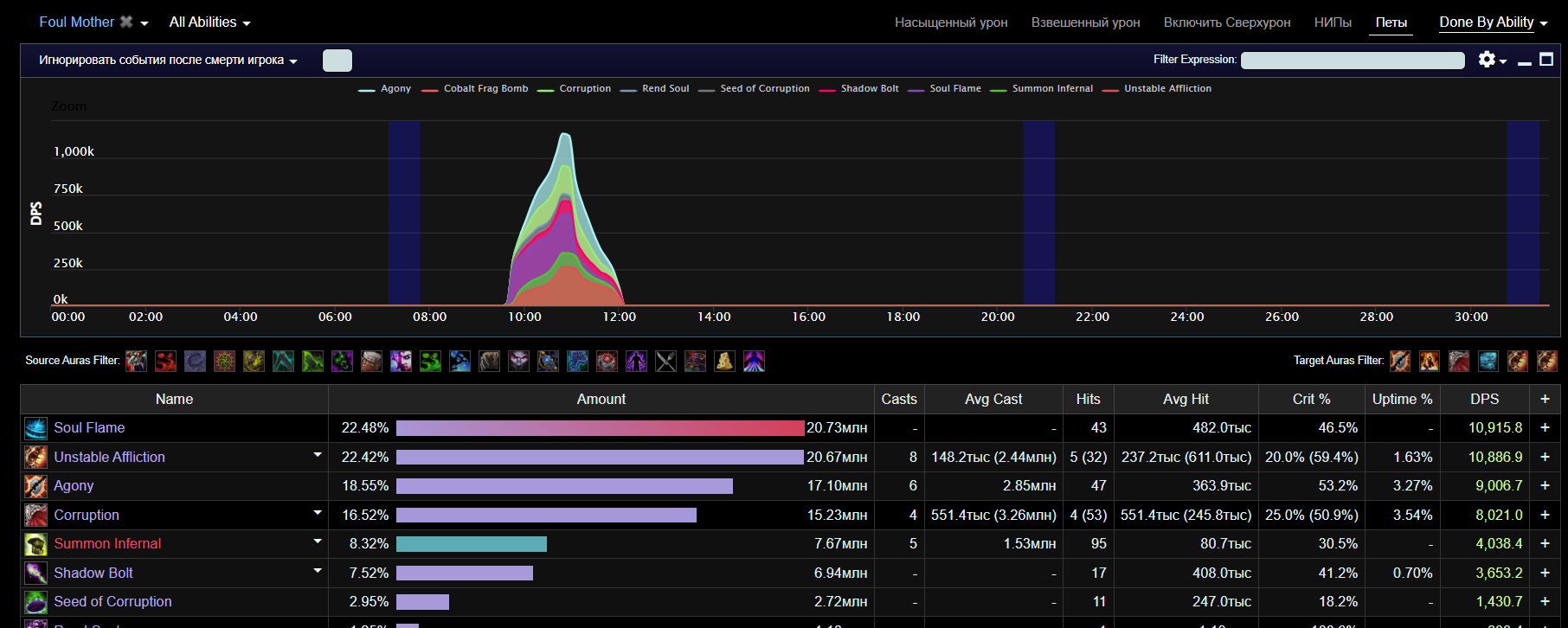Screen dimensions: 1568x628
Task: Focus the Filter Expression input field
Action: (1352, 60)
